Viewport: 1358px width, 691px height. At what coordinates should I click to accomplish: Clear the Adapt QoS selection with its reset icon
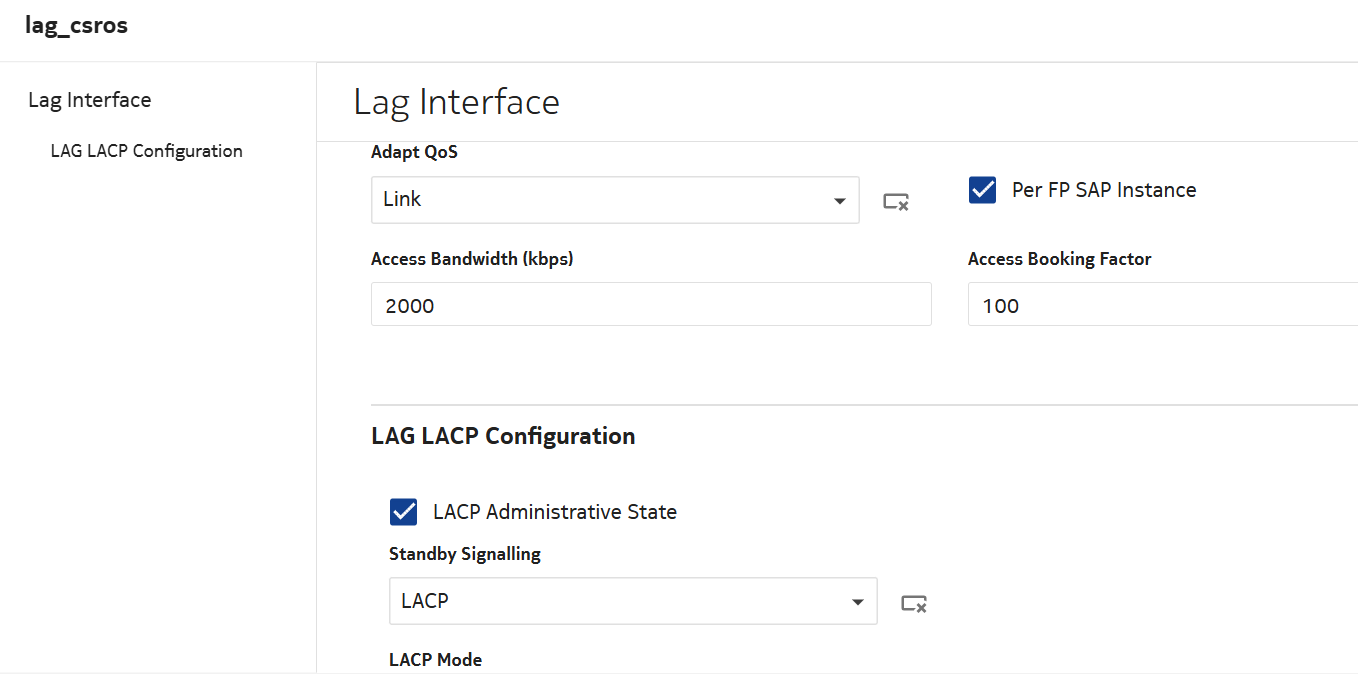click(x=895, y=201)
